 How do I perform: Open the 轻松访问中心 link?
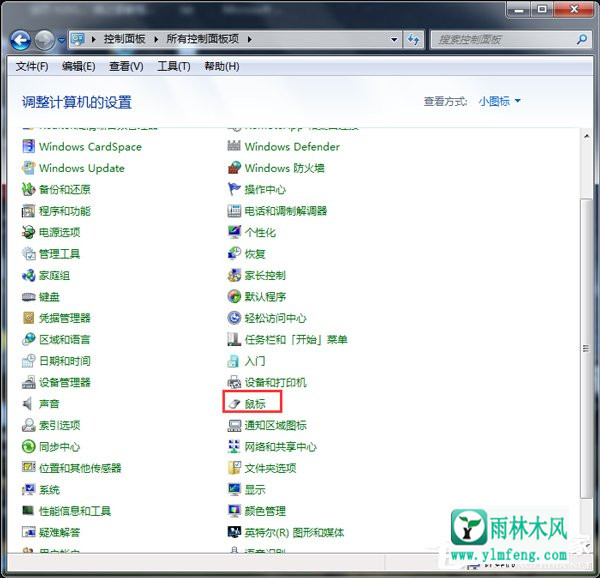pyautogui.click(x=275, y=318)
